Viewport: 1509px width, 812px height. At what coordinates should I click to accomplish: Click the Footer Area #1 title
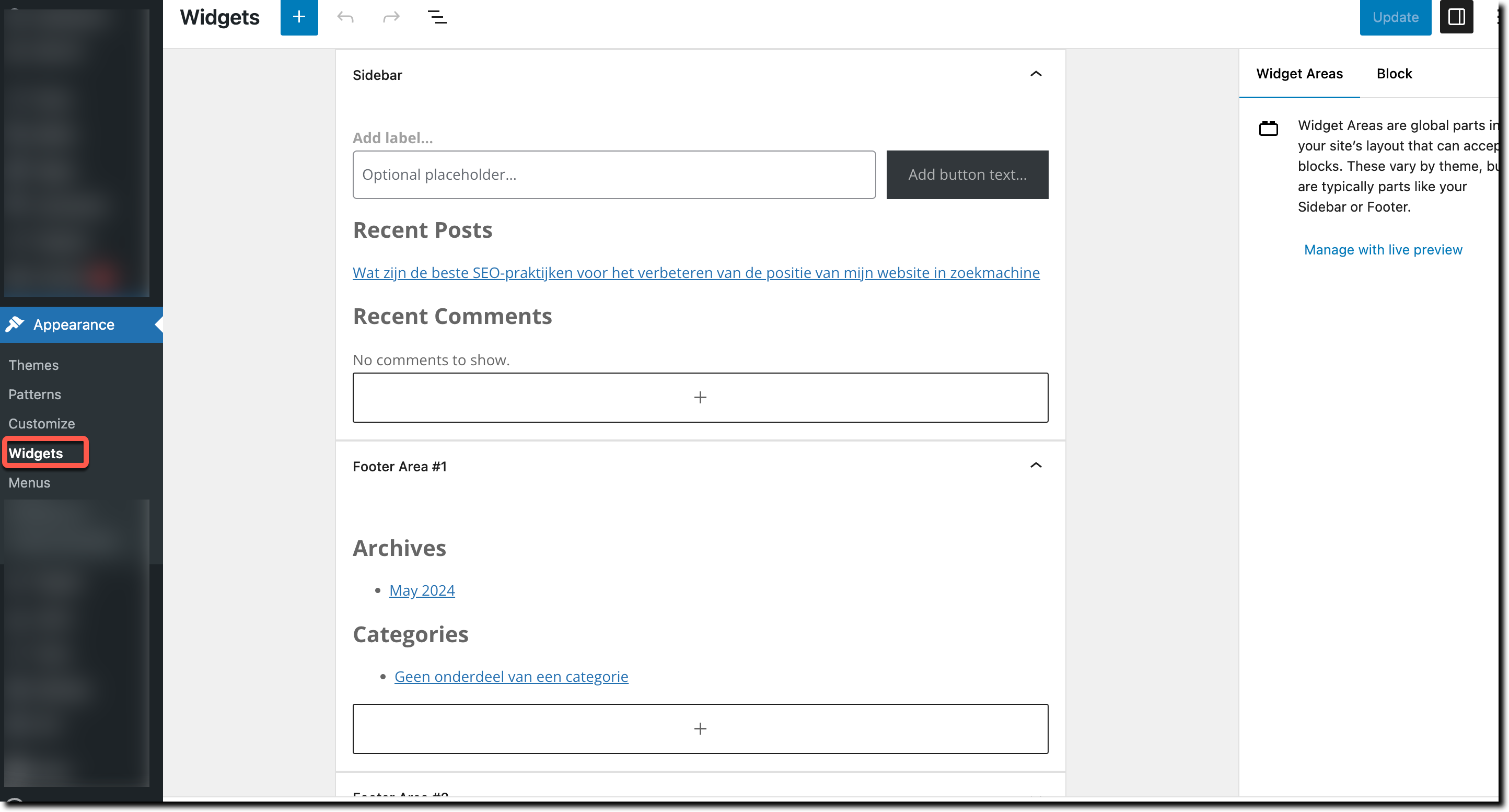(400, 466)
